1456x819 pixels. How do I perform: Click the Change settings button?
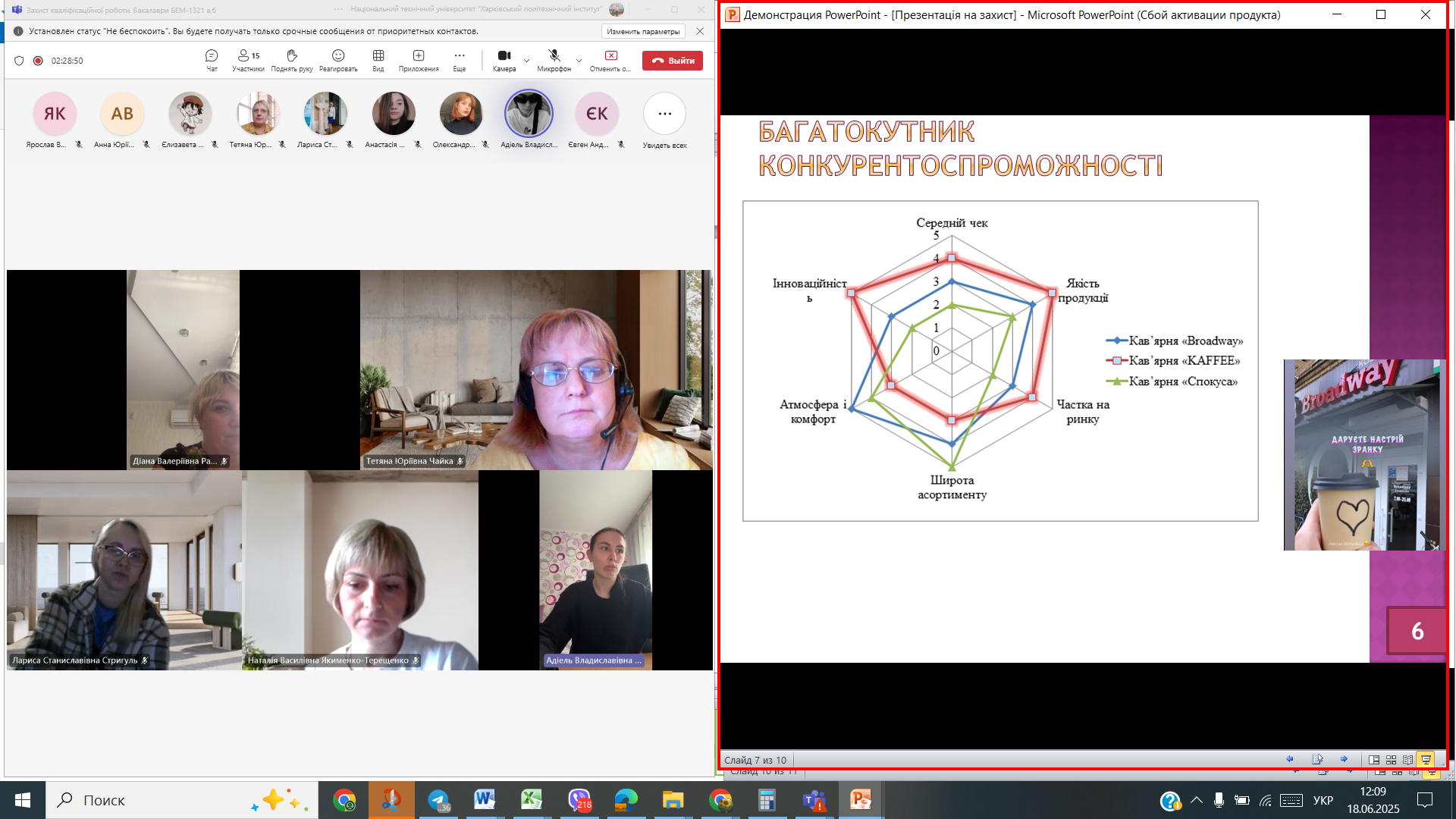pyautogui.click(x=643, y=31)
